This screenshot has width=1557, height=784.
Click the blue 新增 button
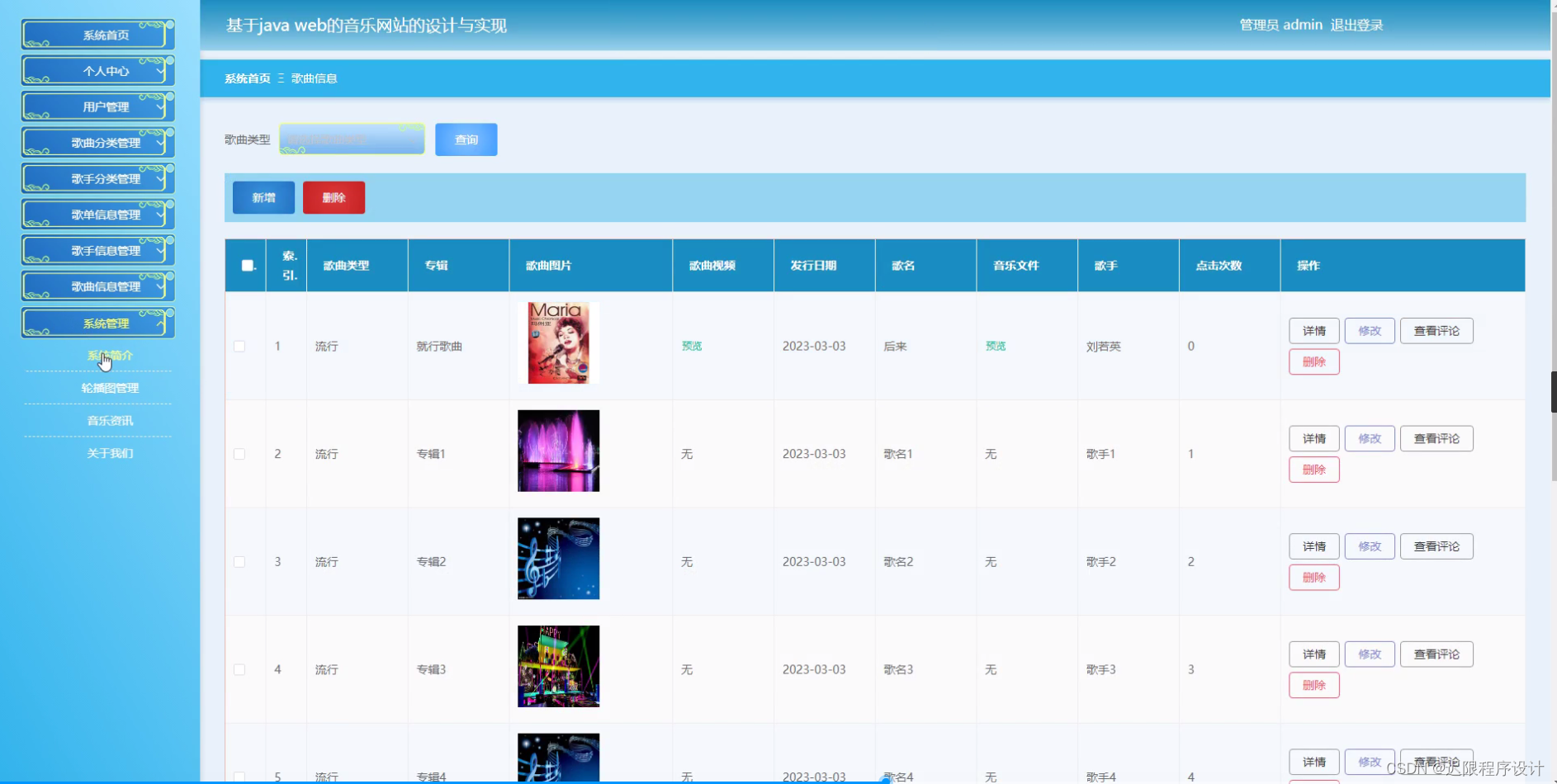pyautogui.click(x=263, y=197)
